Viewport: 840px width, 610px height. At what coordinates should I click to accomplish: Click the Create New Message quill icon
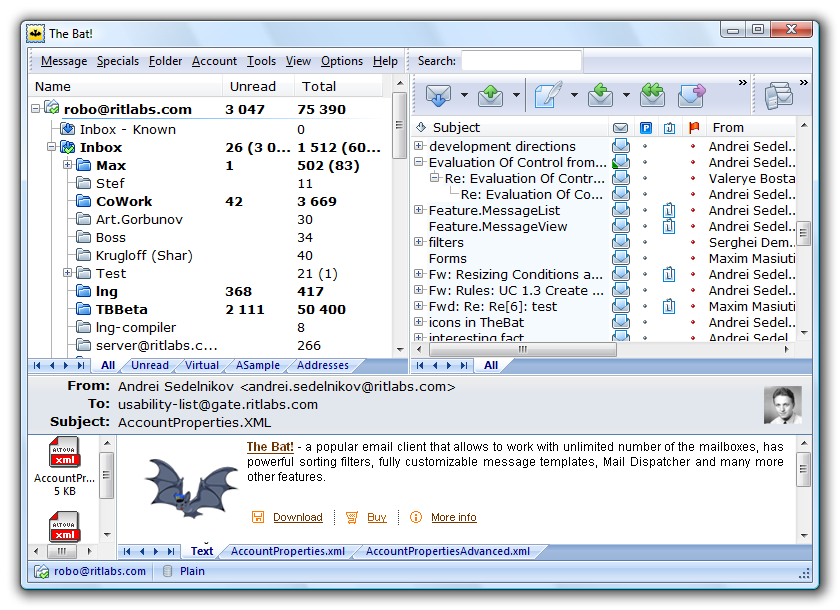click(548, 96)
